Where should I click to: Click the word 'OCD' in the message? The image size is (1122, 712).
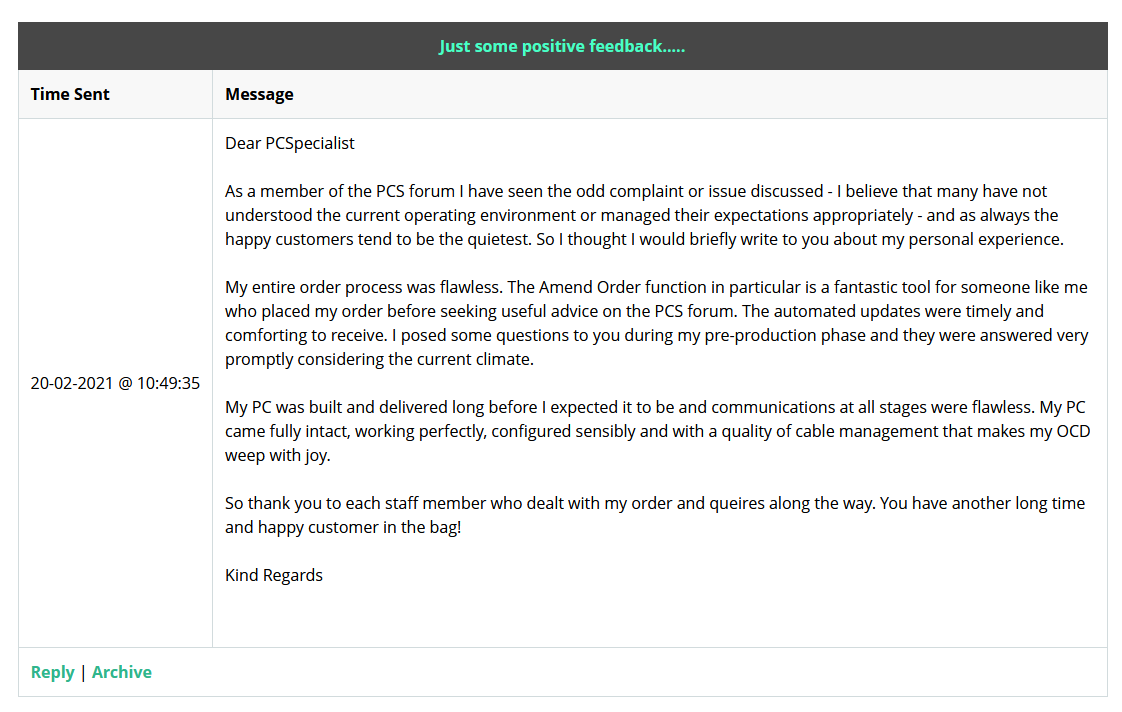pyautogui.click(x=1073, y=431)
